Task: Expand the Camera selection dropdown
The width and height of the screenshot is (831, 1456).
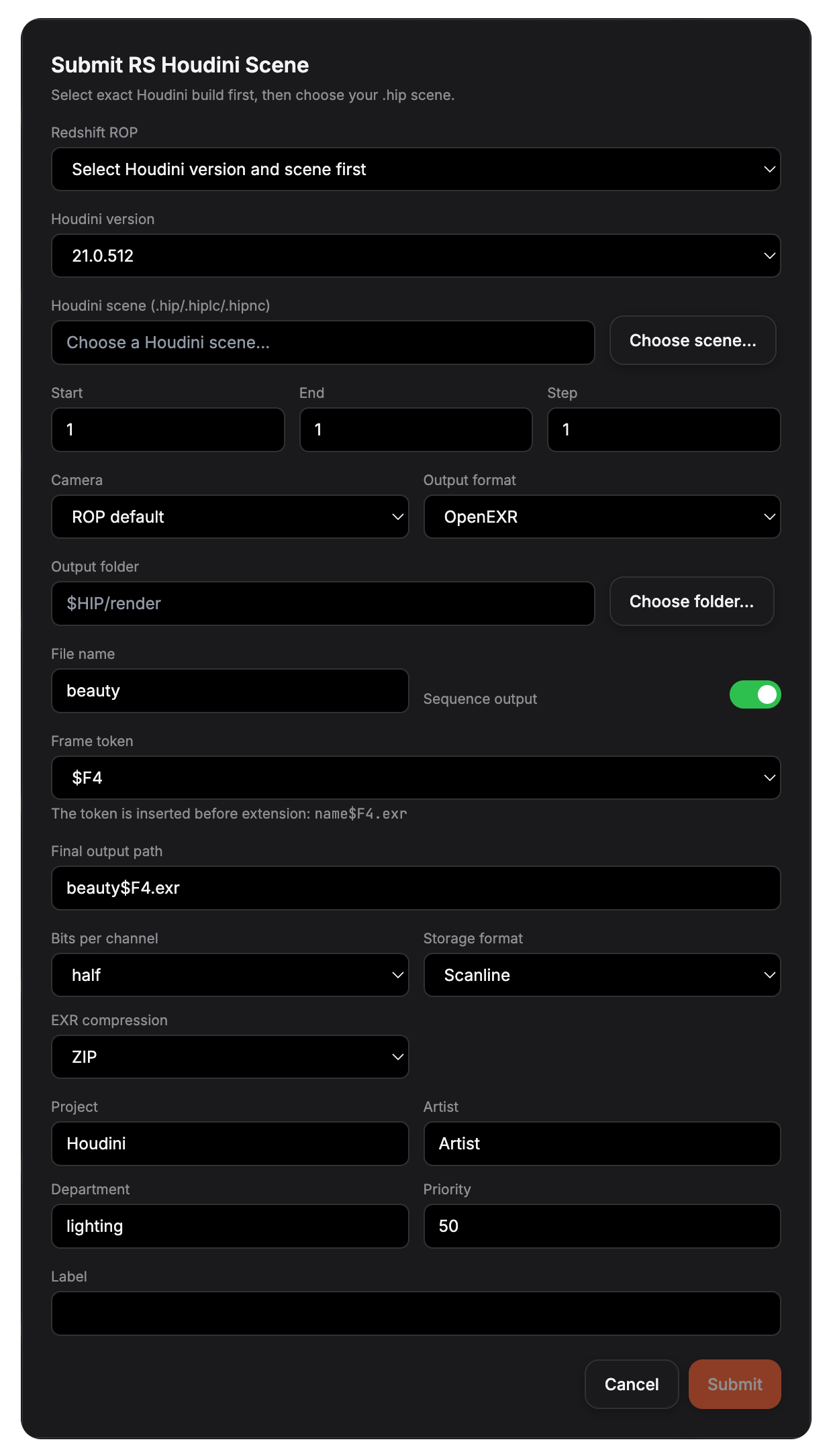Action: coord(230,517)
